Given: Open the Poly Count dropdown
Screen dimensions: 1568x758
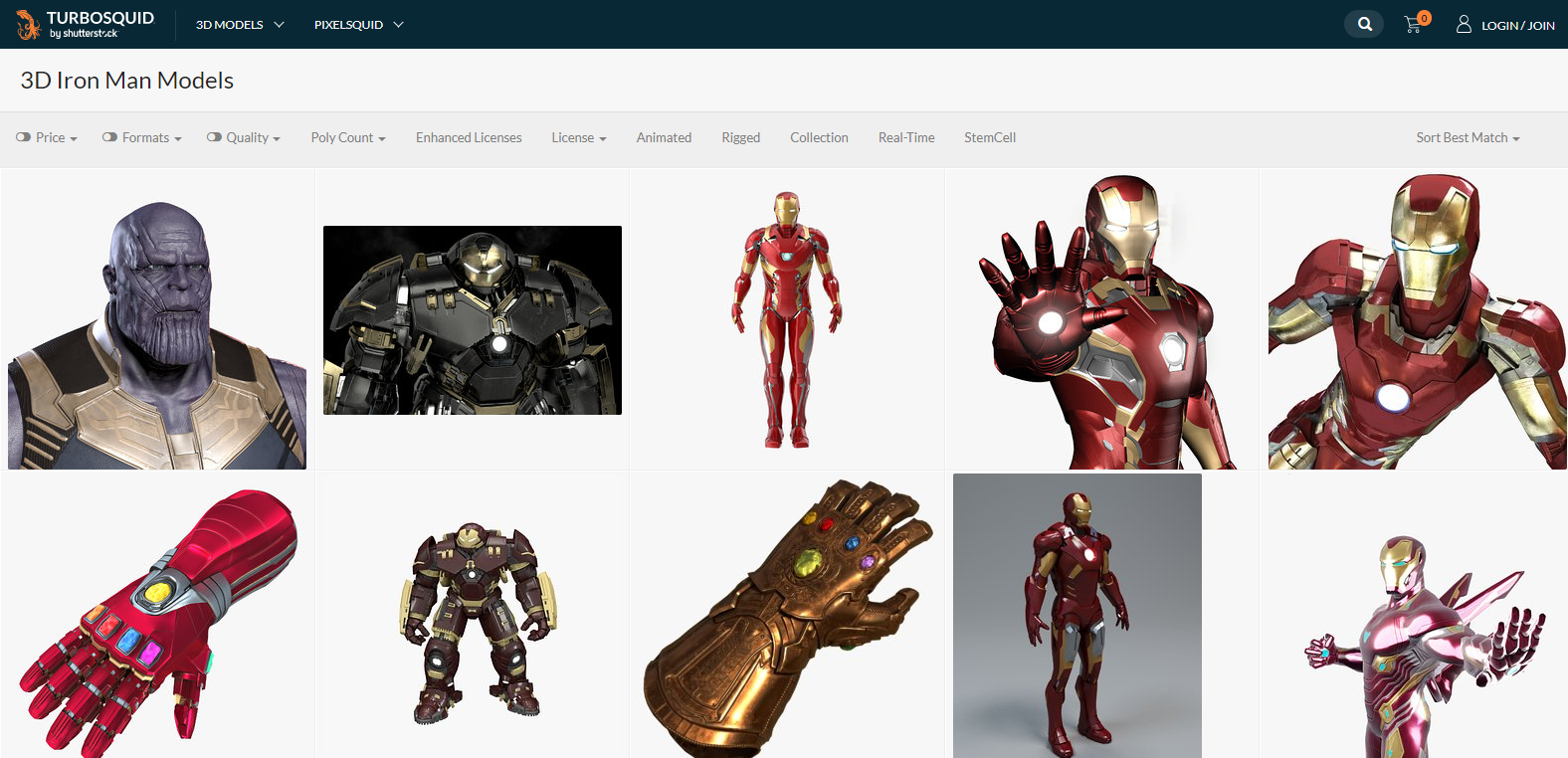Looking at the screenshot, I should coord(348,137).
